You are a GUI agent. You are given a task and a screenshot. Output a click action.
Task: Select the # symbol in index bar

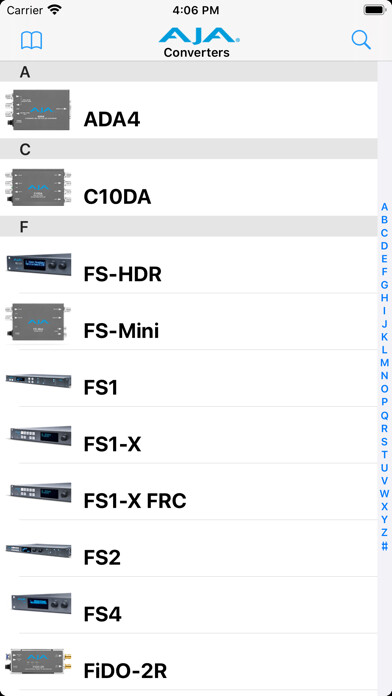(x=384, y=546)
